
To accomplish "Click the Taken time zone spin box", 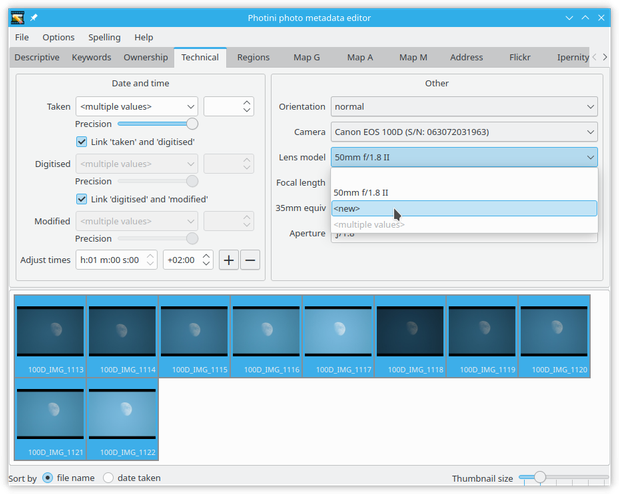I will (229, 107).
